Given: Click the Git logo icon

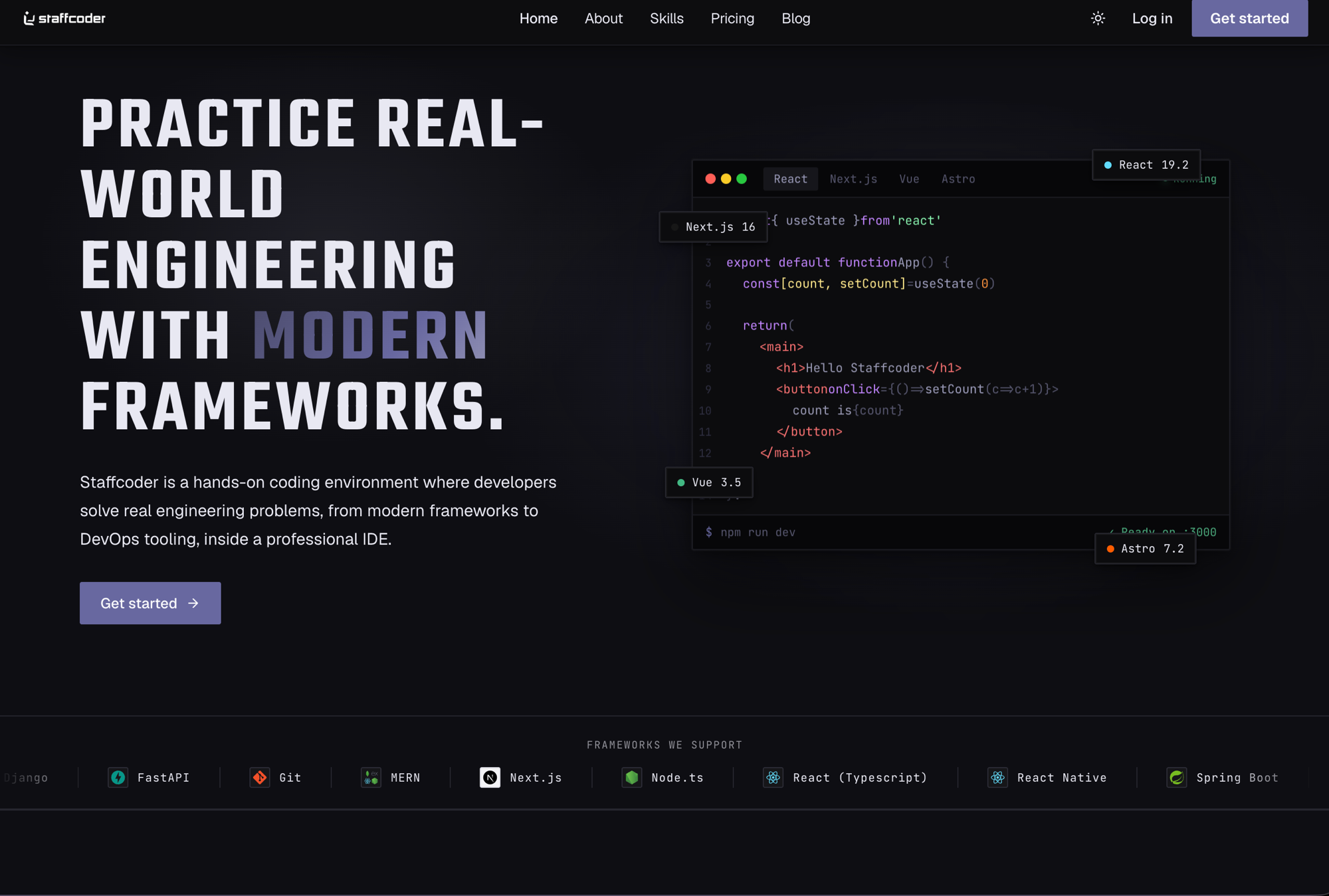Looking at the screenshot, I should point(260,777).
